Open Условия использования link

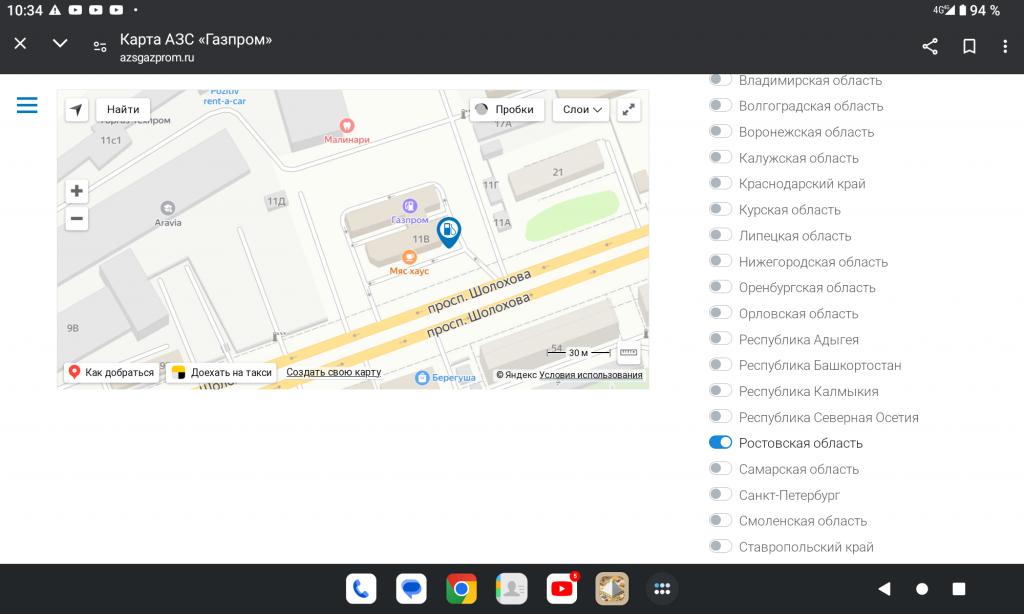pos(591,375)
